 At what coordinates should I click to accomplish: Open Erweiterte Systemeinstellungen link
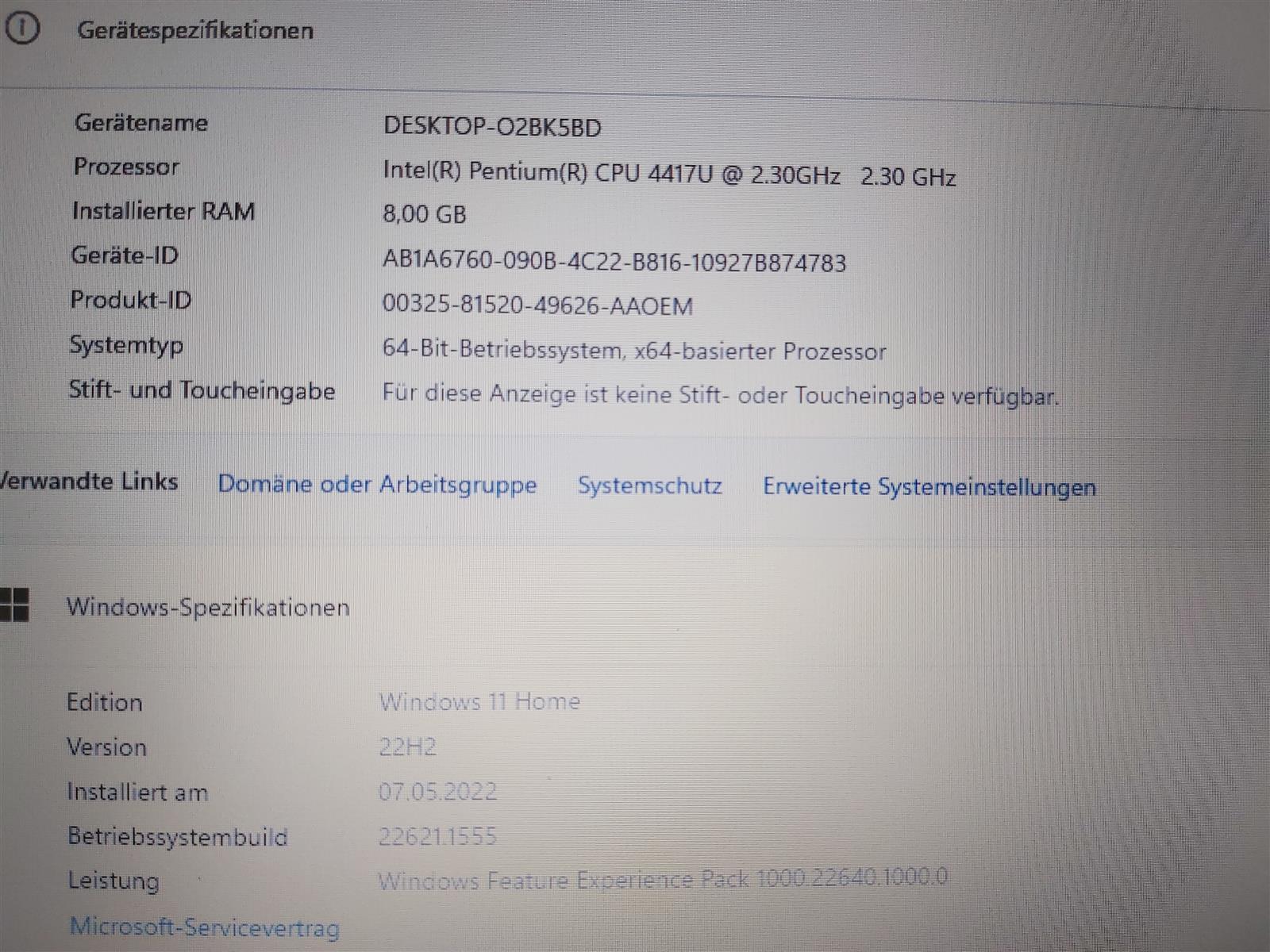(929, 487)
